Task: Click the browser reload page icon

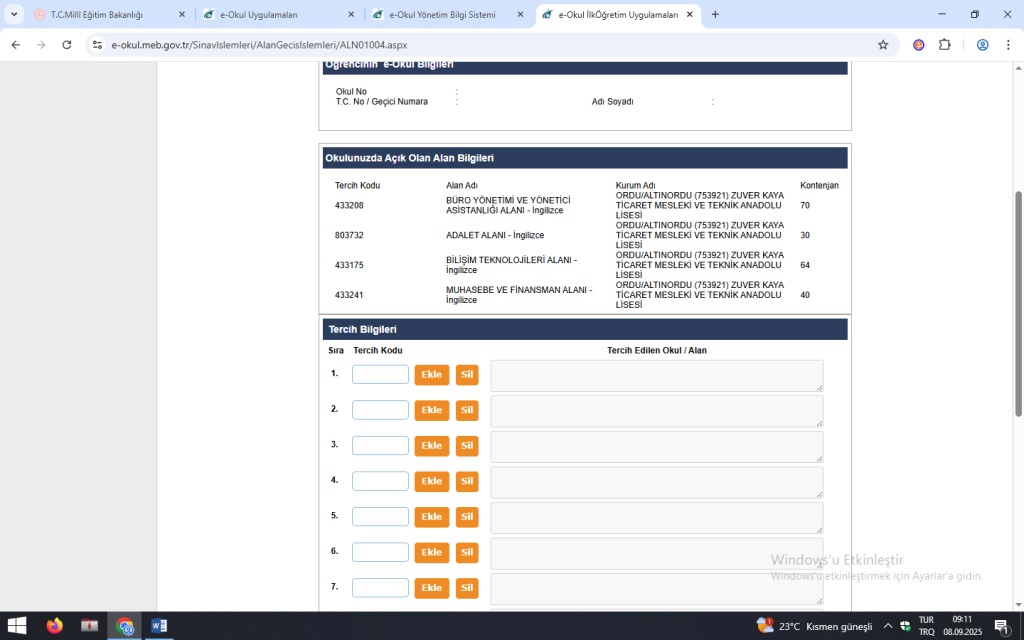Action: (67, 45)
